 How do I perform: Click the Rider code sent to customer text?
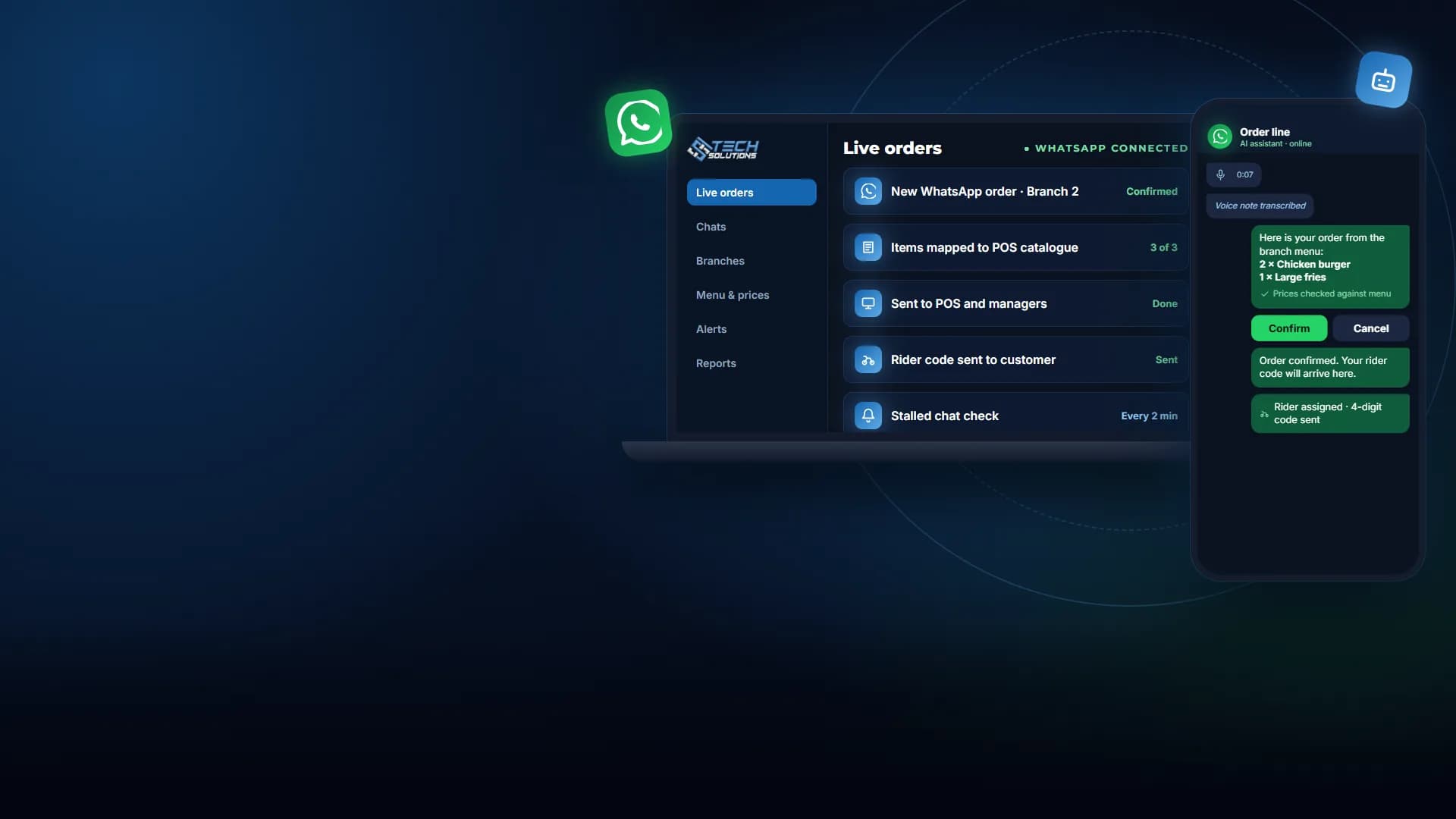point(973,359)
